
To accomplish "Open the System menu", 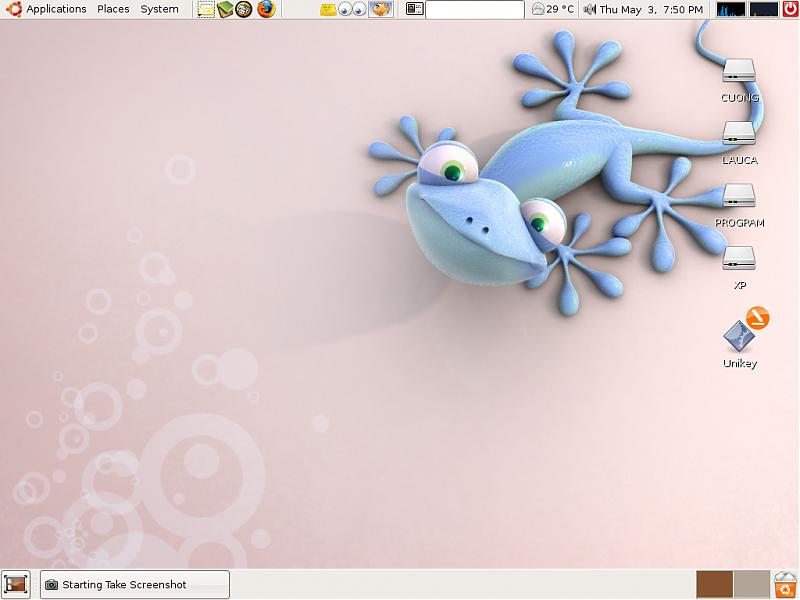I will tap(159, 9).
